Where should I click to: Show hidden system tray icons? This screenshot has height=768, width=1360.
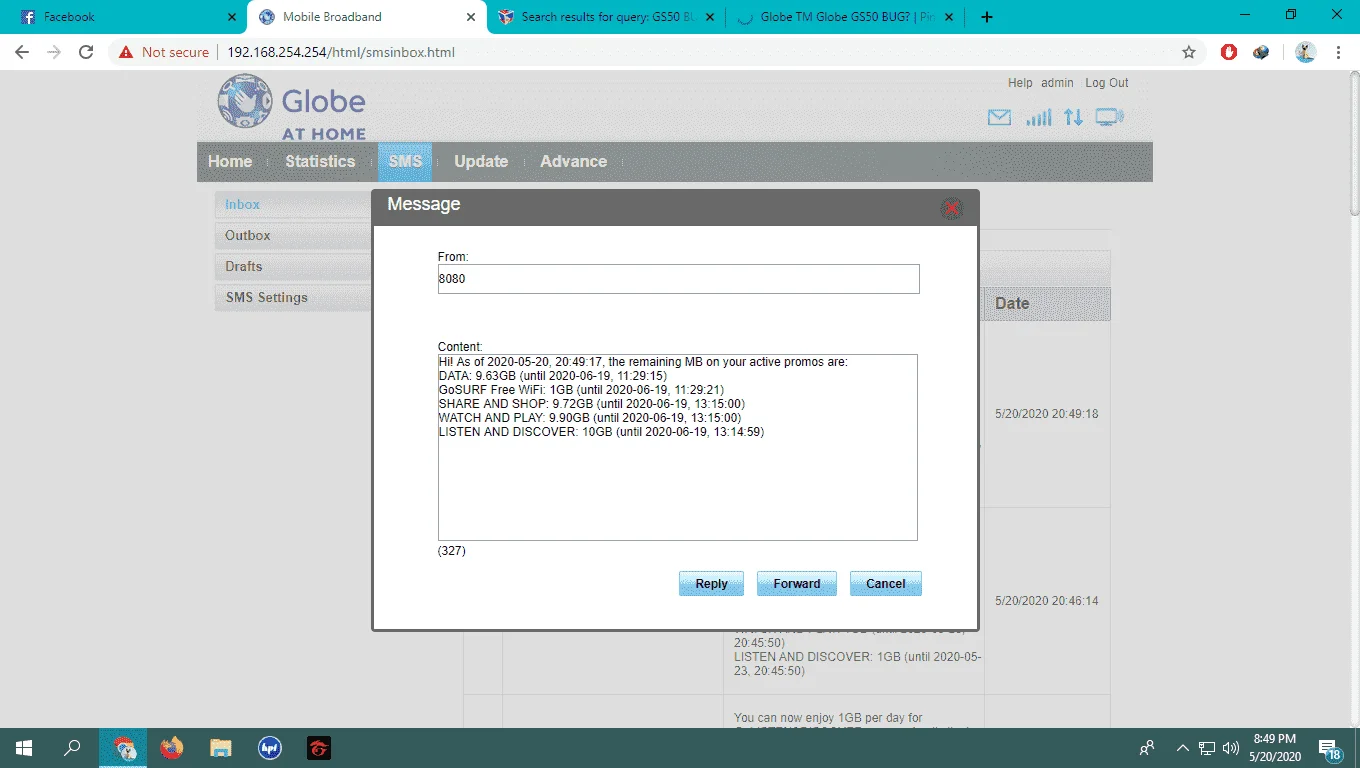tap(1183, 748)
